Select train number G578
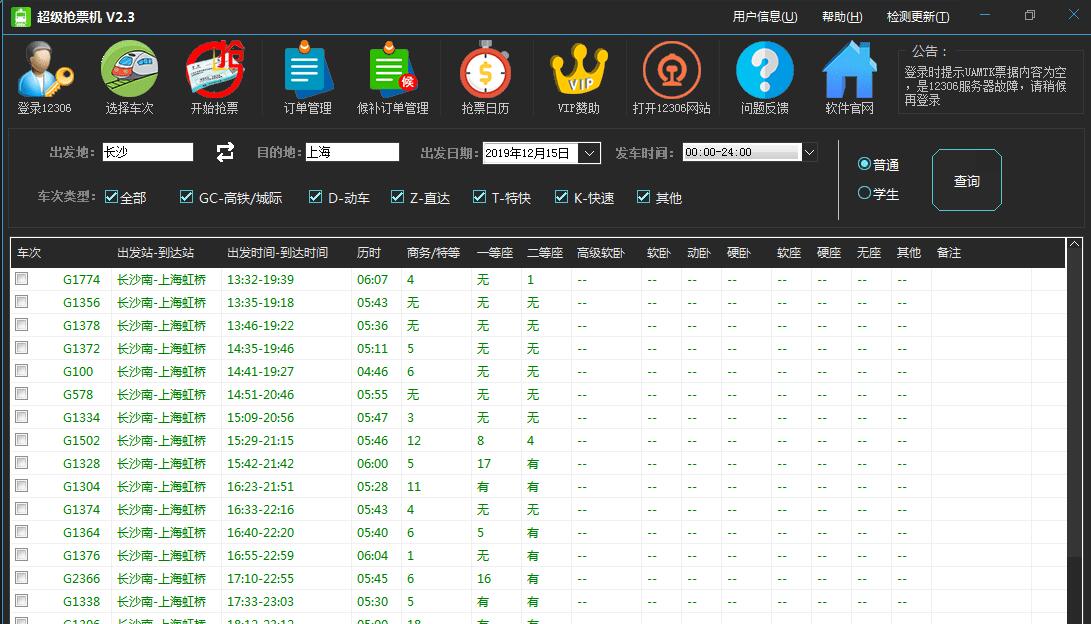This screenshot has height=624, width=1091. click(x=78, y=394)
